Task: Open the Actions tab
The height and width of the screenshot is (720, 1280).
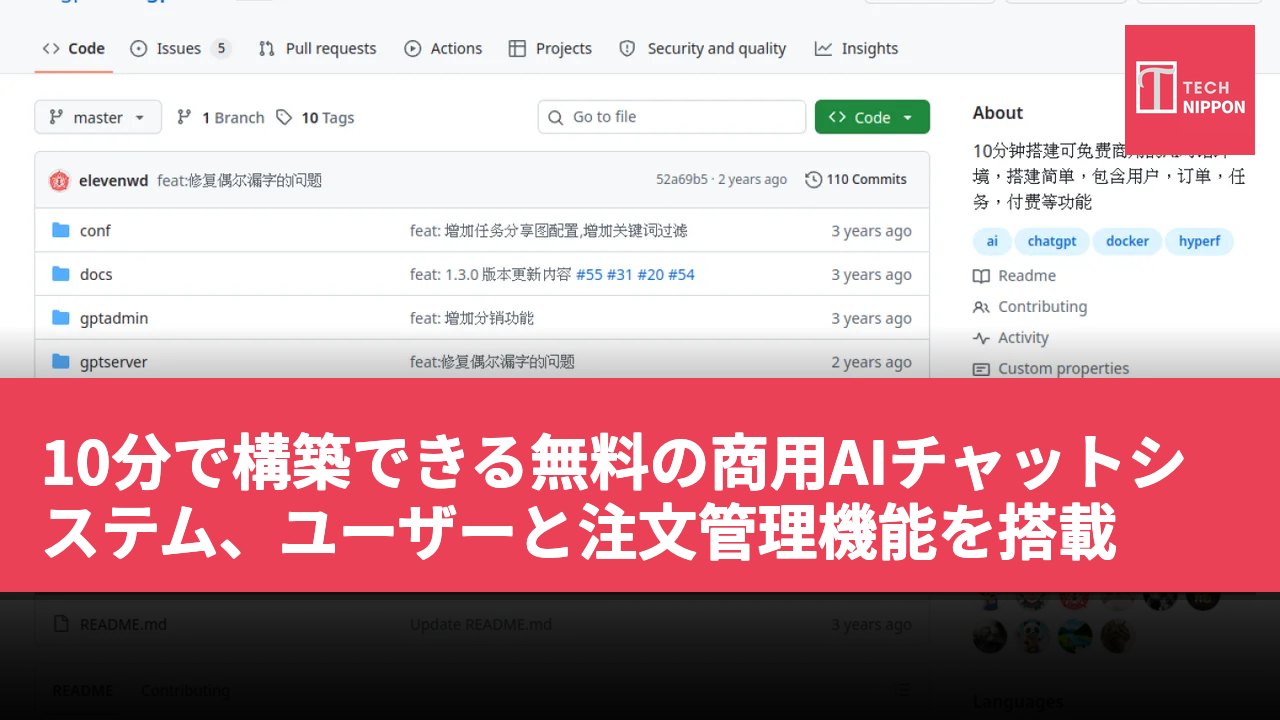Action: click(443, 48)
